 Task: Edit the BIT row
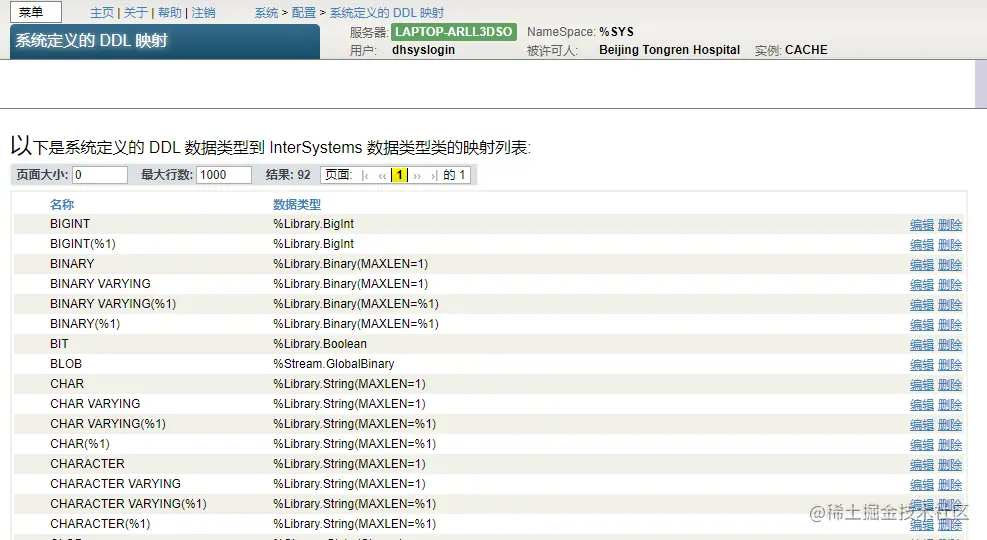(x=922, y=345)
